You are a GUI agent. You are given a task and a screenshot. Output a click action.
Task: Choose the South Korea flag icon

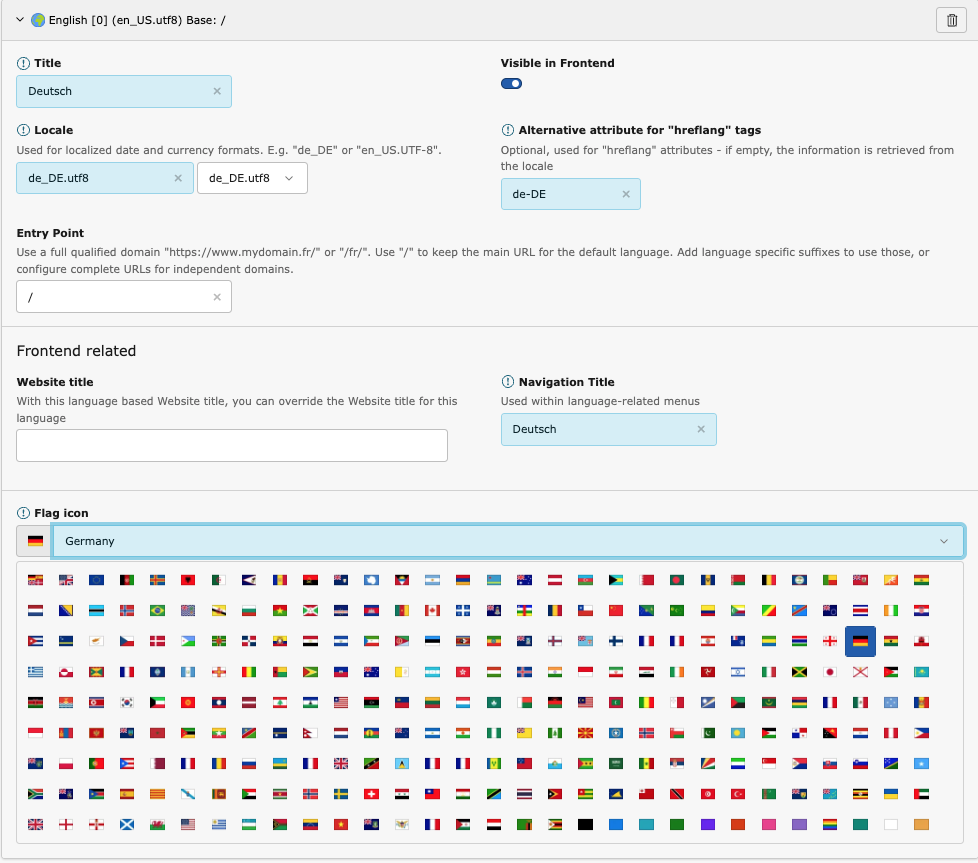[x=127, y=702]
